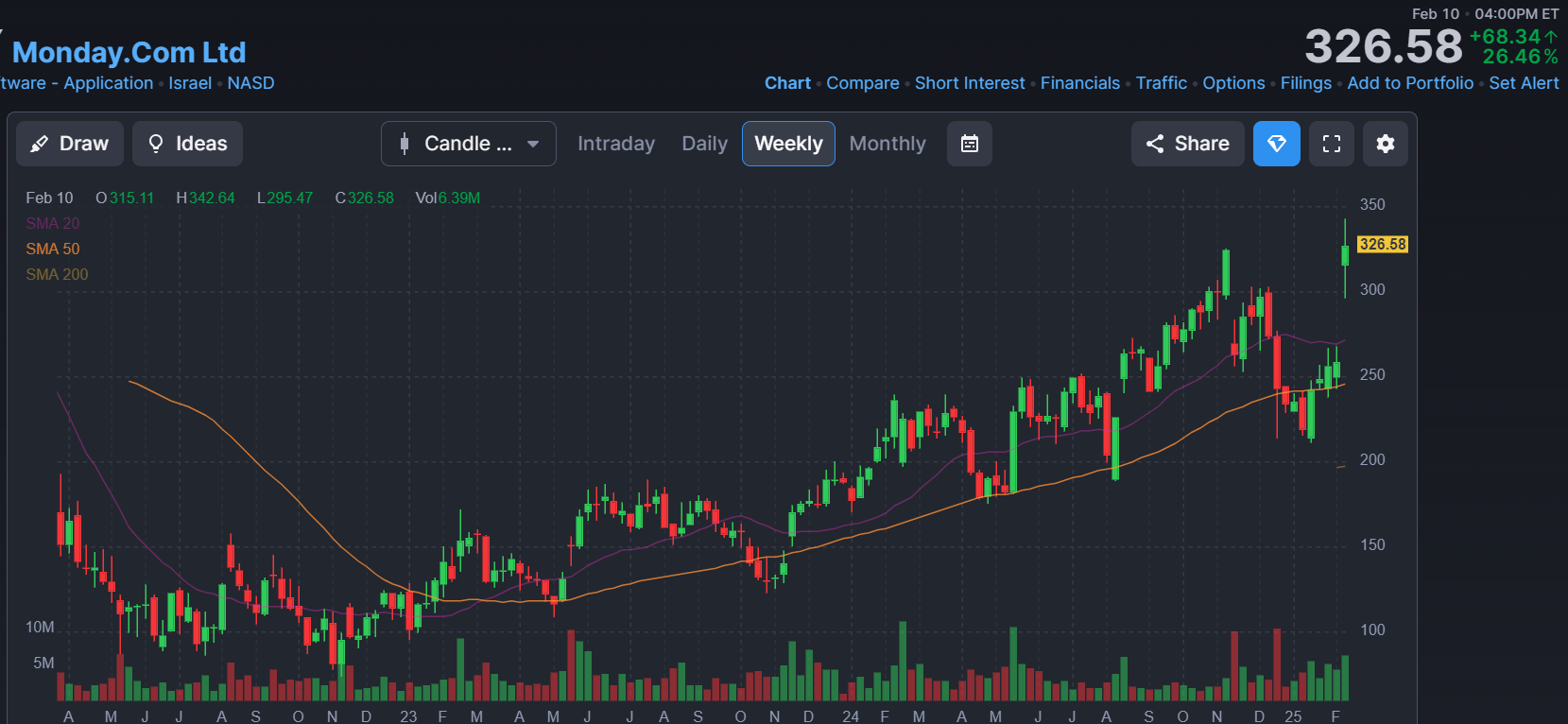Open the Candle chart type dropdown

point(468,144)
